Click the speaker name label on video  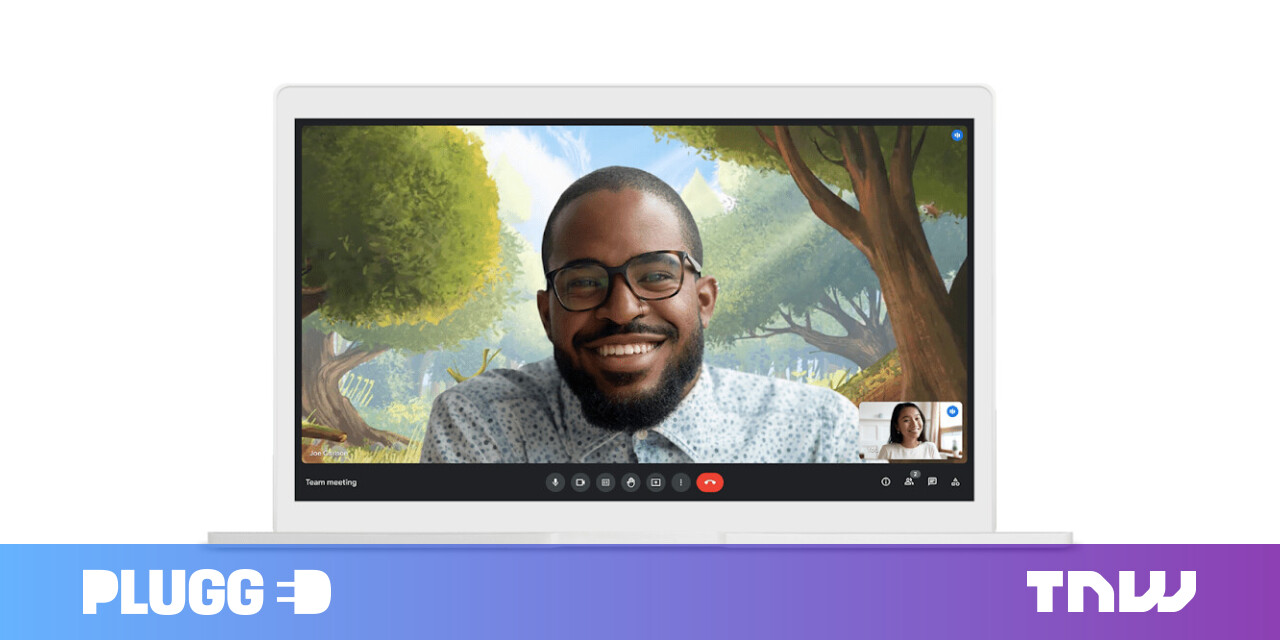328,453
